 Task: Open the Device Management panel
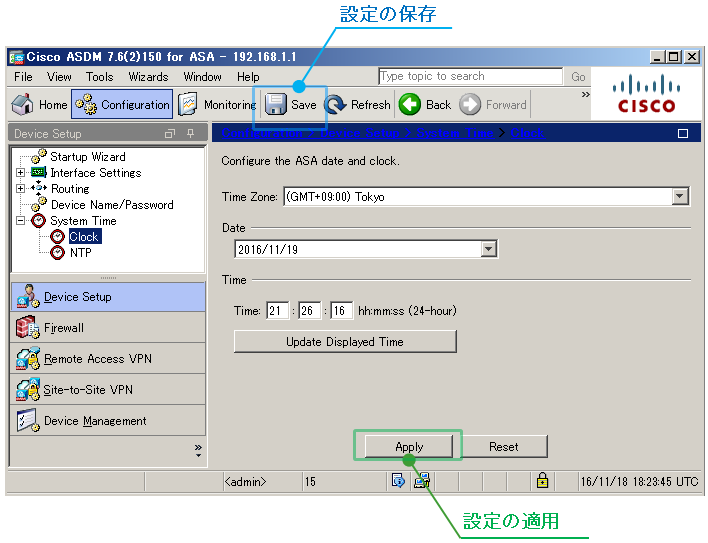[x=108, y=421]
